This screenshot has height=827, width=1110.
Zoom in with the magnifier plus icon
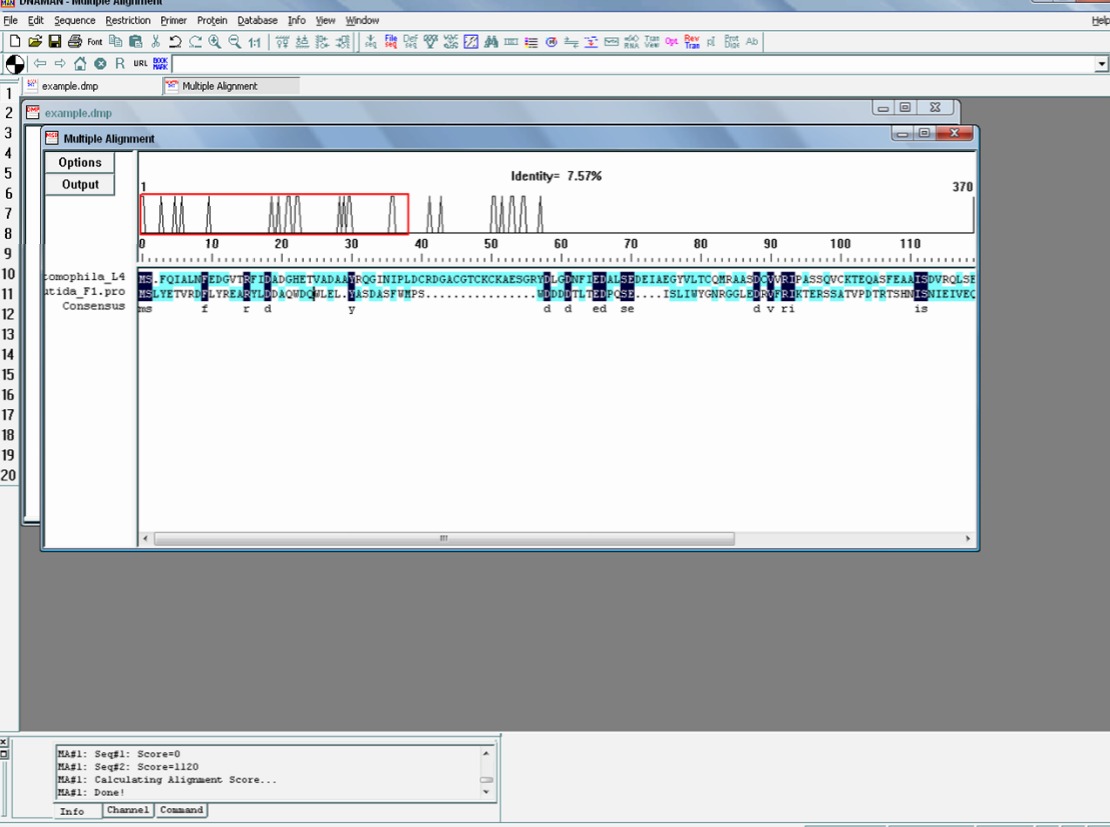[214, 42]
